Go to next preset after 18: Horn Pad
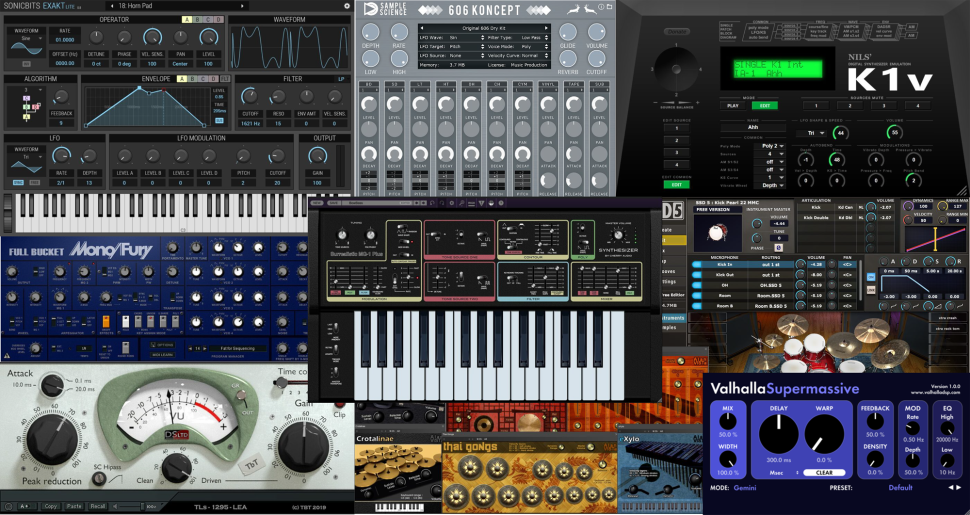This screenshot has height=515, width=970. (x=242, y=6)
